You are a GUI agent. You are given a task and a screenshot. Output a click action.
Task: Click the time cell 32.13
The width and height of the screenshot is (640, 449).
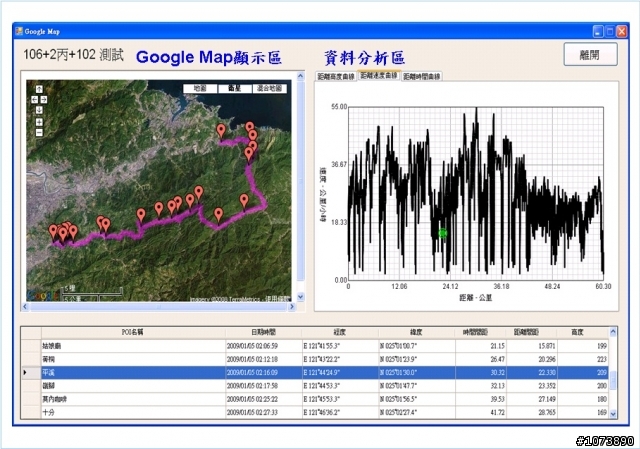480,386
